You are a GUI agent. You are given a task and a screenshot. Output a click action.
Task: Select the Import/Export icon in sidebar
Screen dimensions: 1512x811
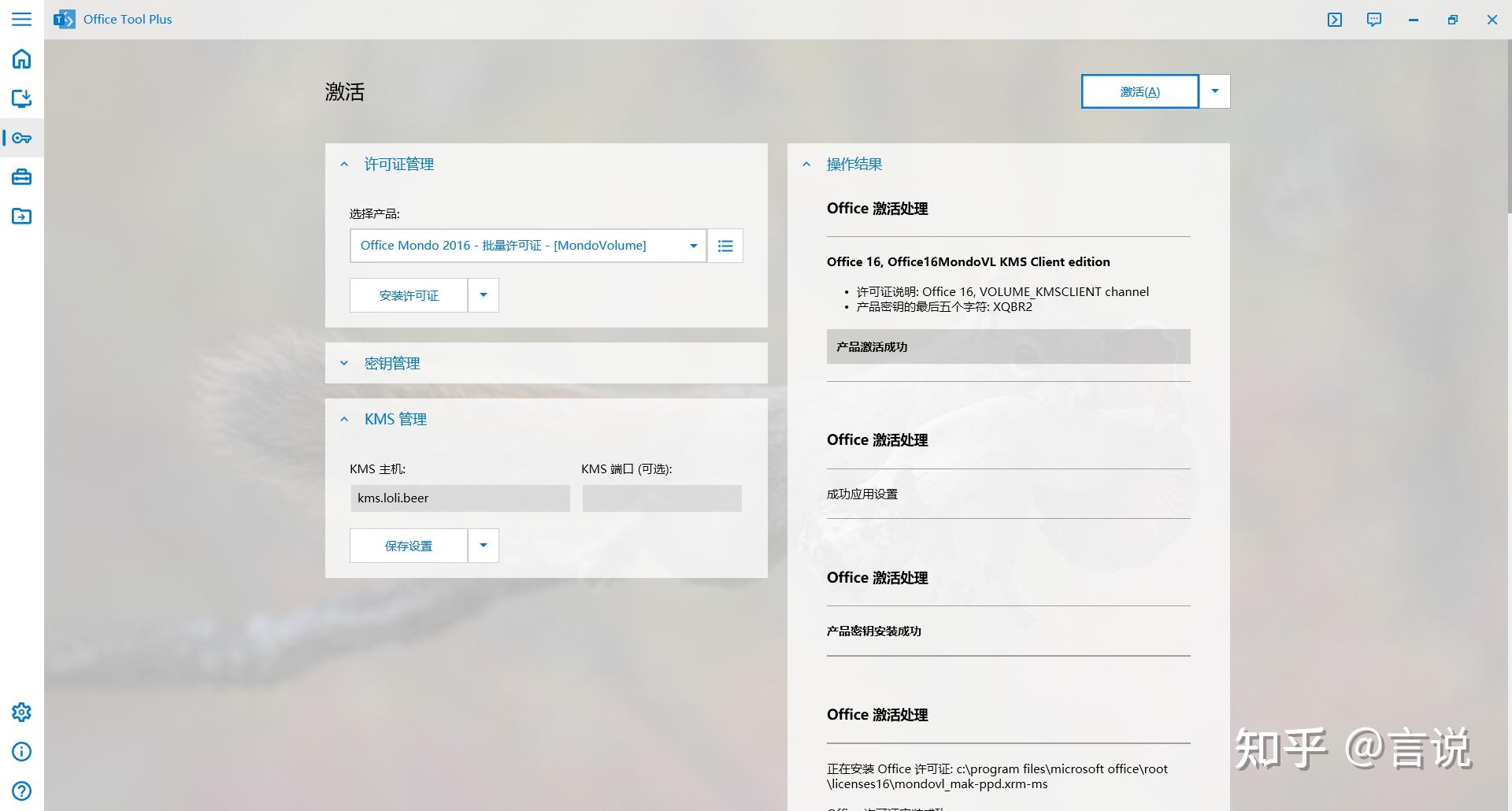tap(21, 216)
